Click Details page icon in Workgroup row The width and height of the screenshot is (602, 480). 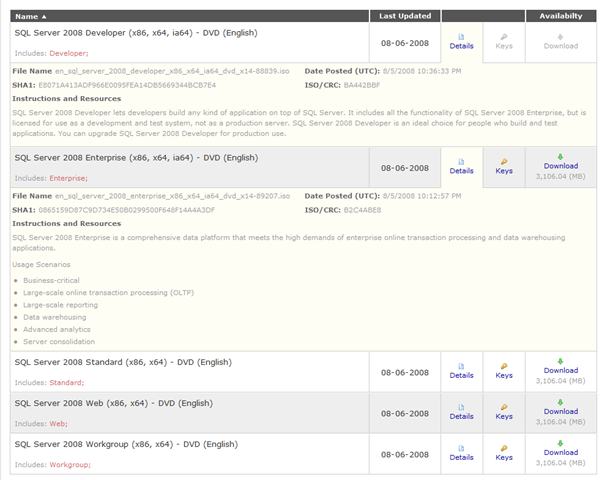coord(461,448)
